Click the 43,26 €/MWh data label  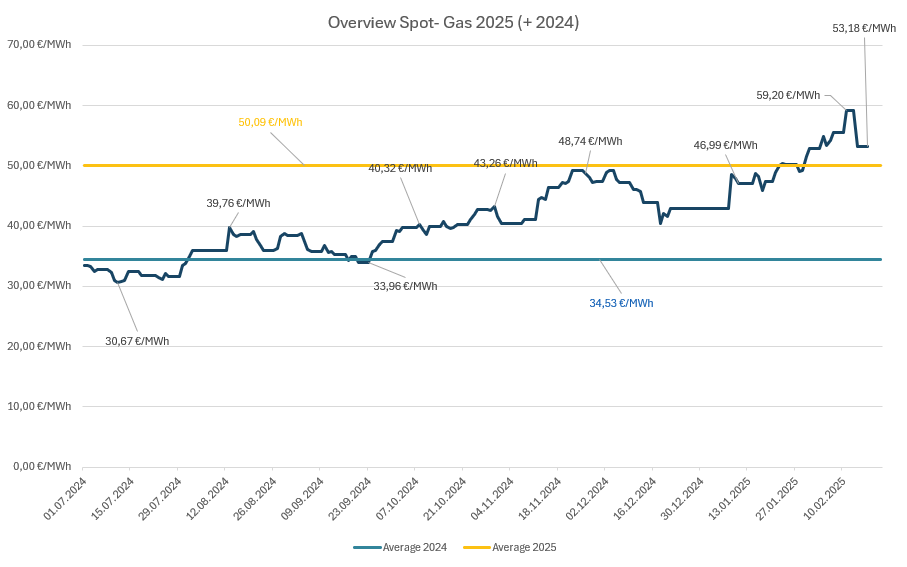(505, 163)
